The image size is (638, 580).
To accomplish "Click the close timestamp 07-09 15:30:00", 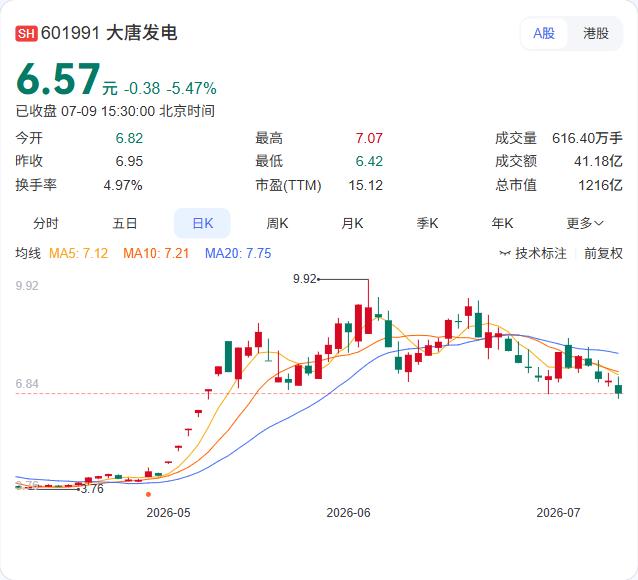I will 108,111.
